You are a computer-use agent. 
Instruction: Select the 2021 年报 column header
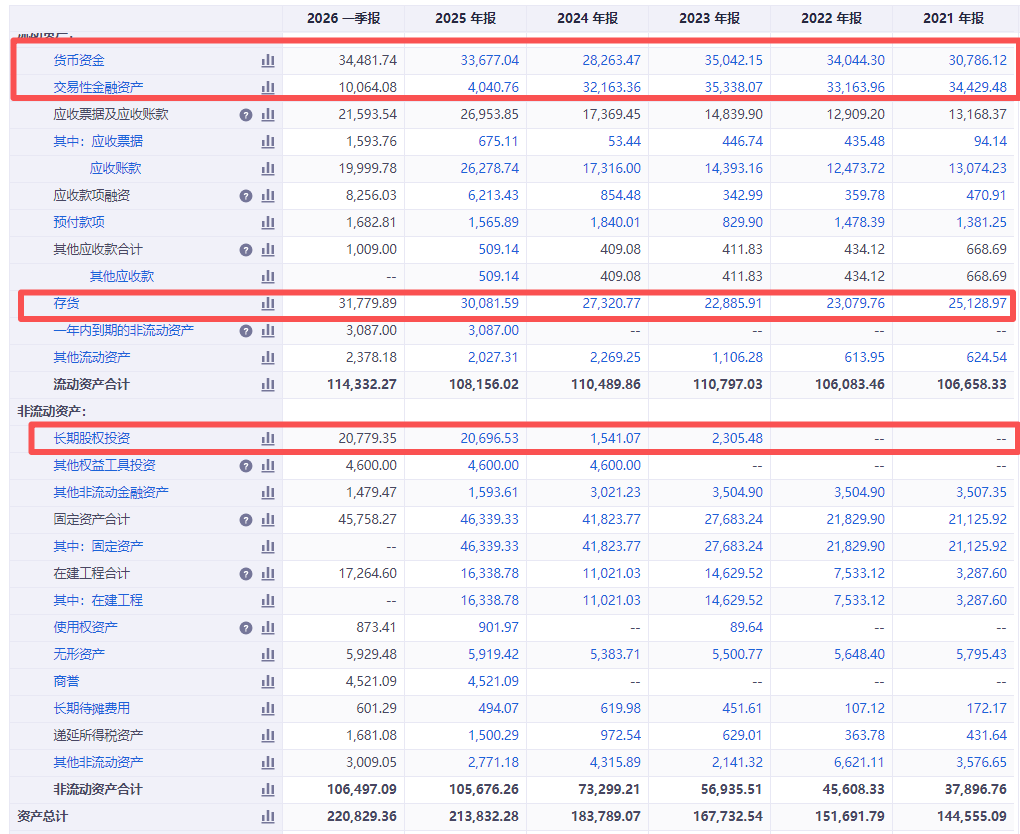(954, 18)
